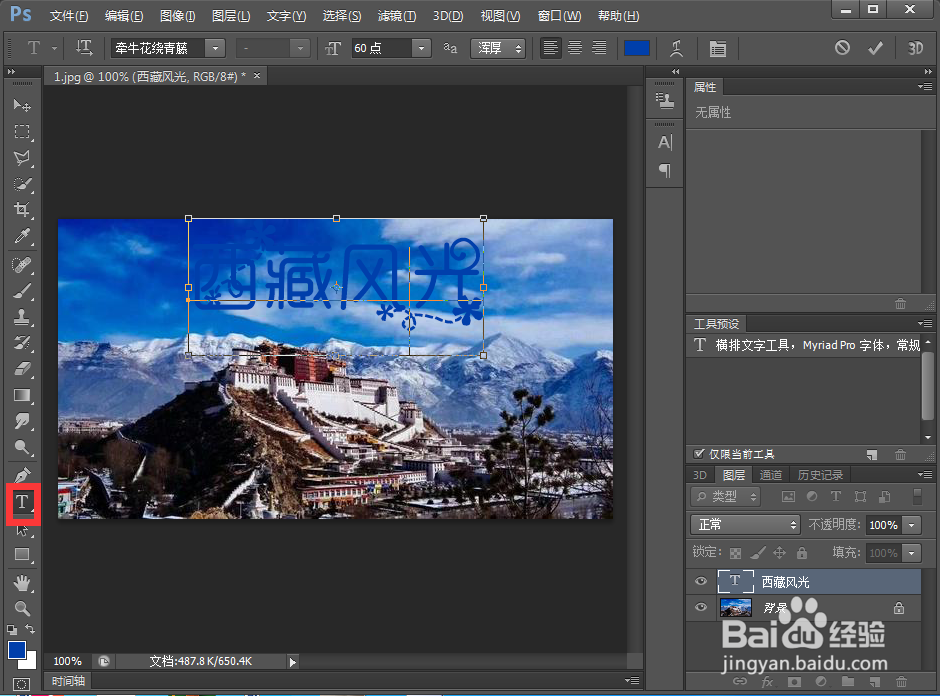This screenshot has width=940, height=696.
Task: Open the opacity 不透明度 dropdown arrow
Action: point(912,525)
